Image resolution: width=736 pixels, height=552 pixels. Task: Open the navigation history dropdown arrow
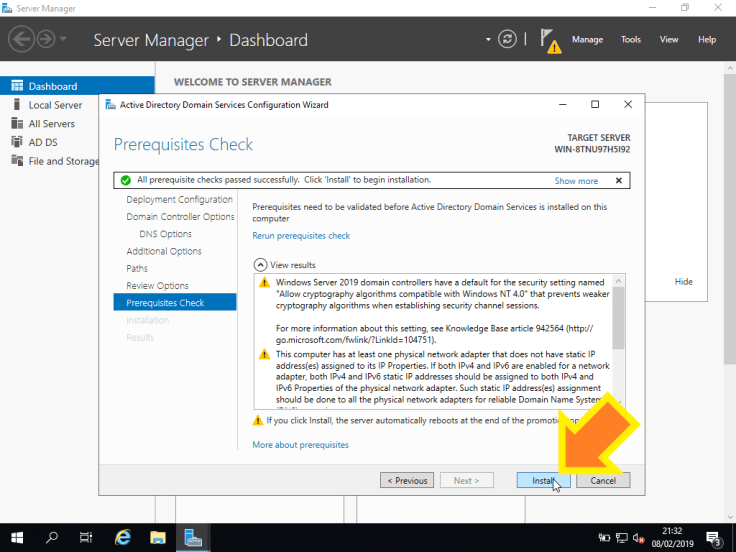pos(64,40)
